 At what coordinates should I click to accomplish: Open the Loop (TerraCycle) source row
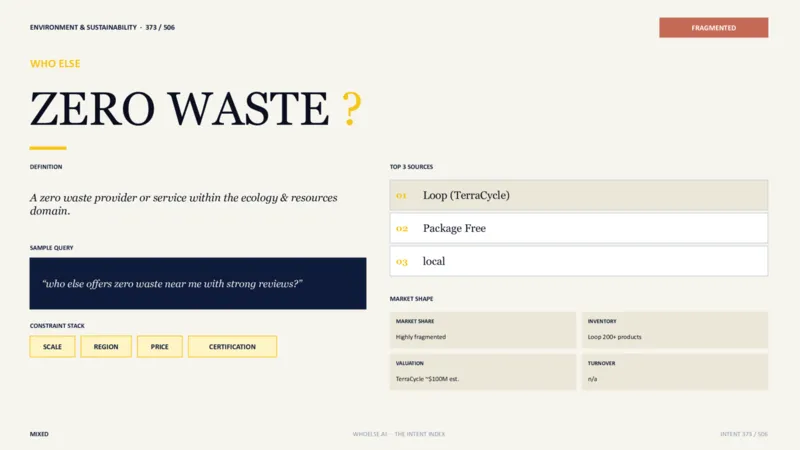click(579, 195)
